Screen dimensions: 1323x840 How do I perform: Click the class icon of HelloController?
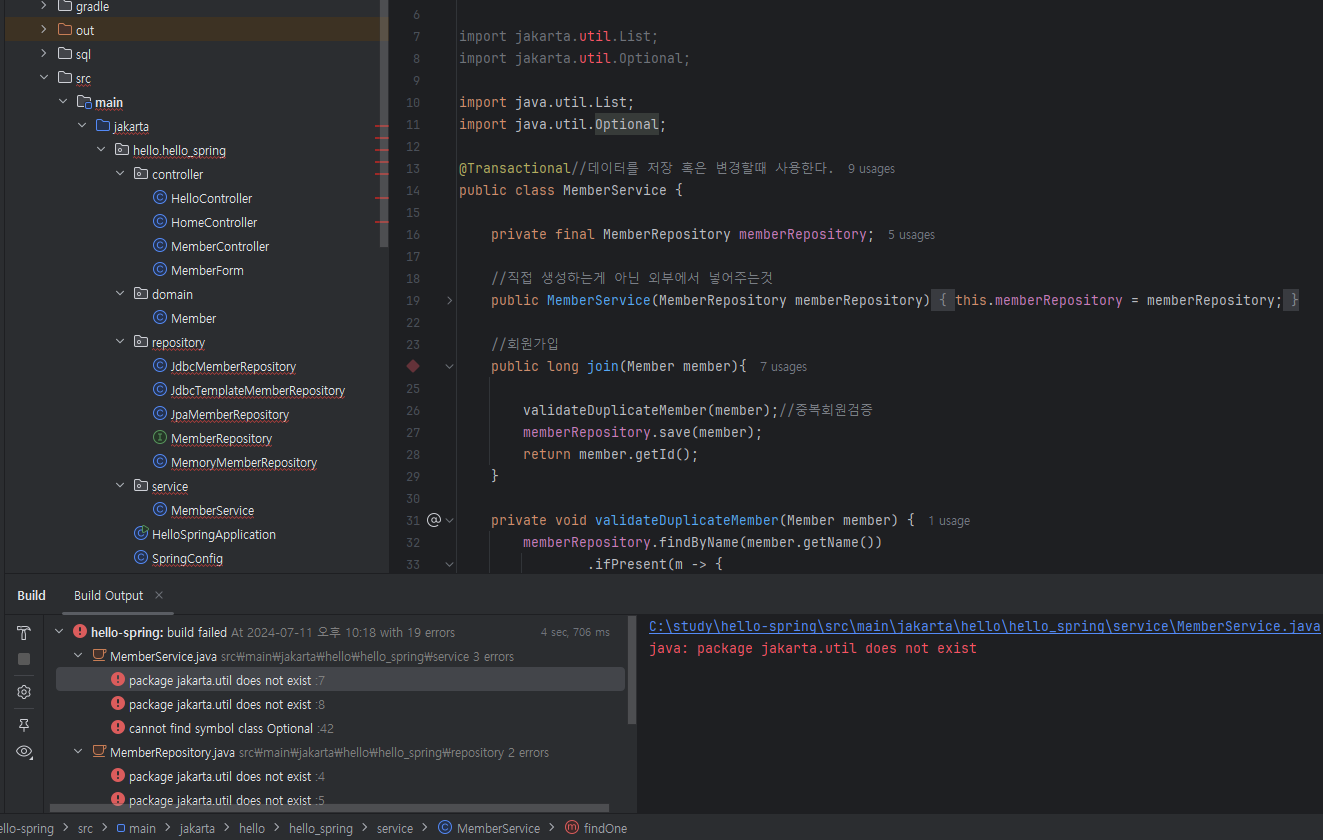point(160,198)
